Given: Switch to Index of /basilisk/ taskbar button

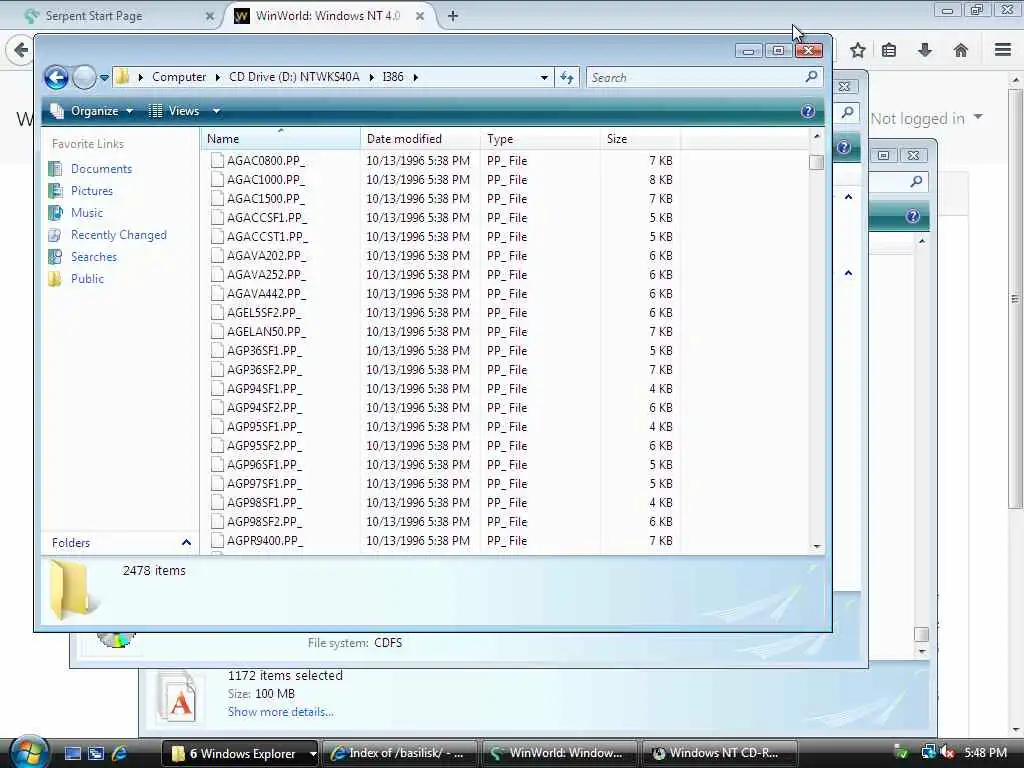Looking at the screenshot, I should pos(400,753).
